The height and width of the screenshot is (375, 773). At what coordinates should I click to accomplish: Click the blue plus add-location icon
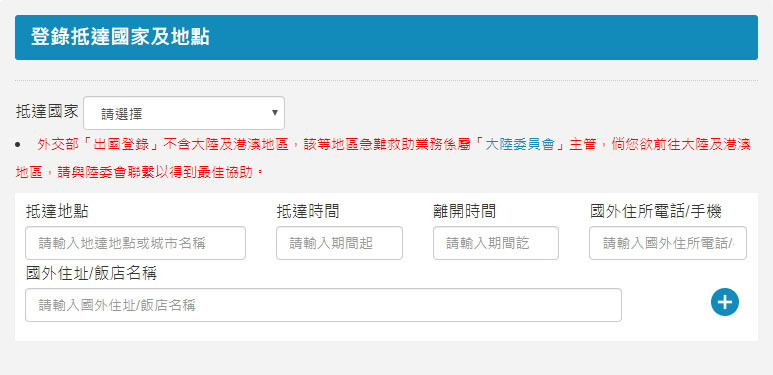[725, 302]
